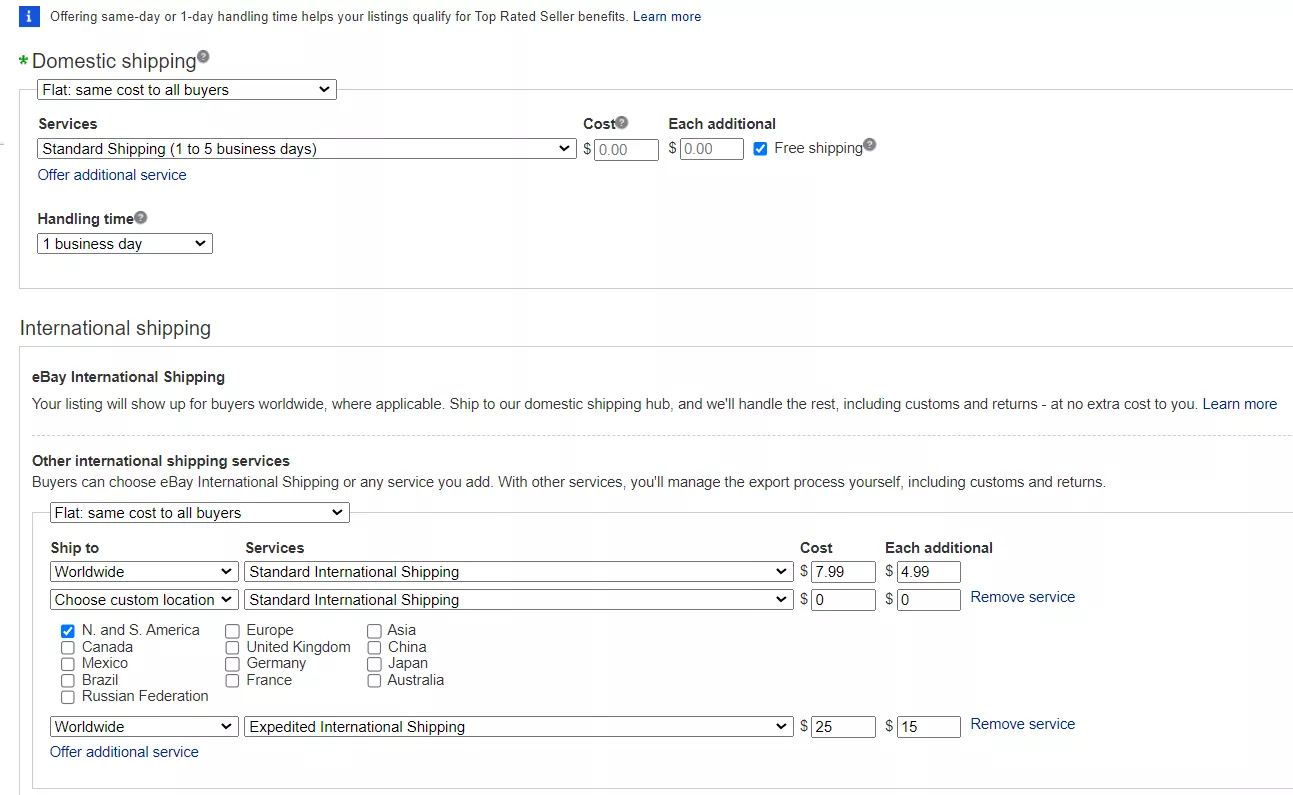The image size is (1293, 795).
Task: Click help icon next to Domestic shipping heading
Action: (x=203, y=57)
